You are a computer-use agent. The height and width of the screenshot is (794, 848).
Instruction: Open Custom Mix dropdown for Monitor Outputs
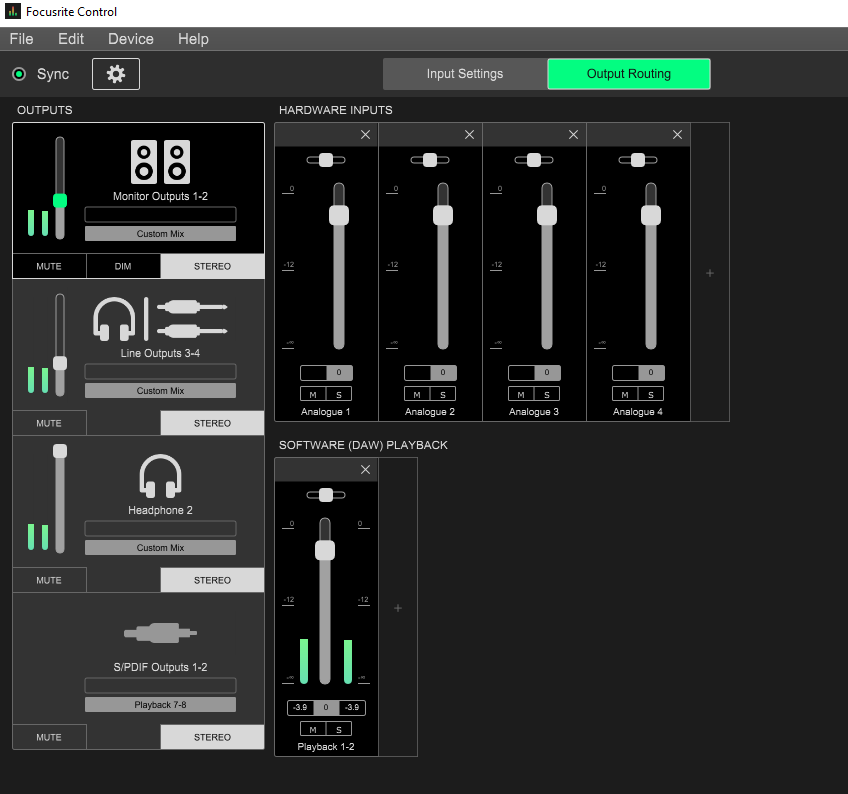point(160,234)
